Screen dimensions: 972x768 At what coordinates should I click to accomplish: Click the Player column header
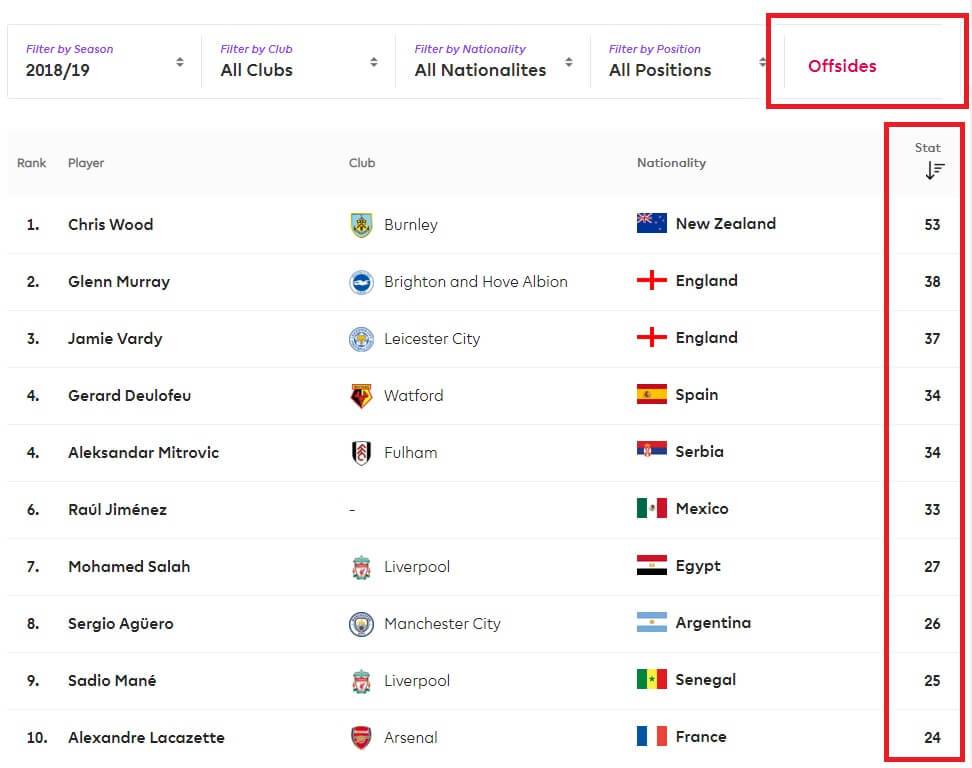[86, 163]
